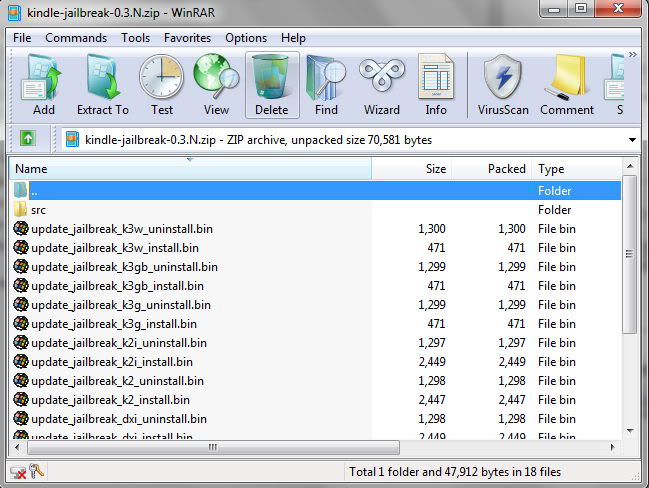Open the Commands menu

coord(76,38)
